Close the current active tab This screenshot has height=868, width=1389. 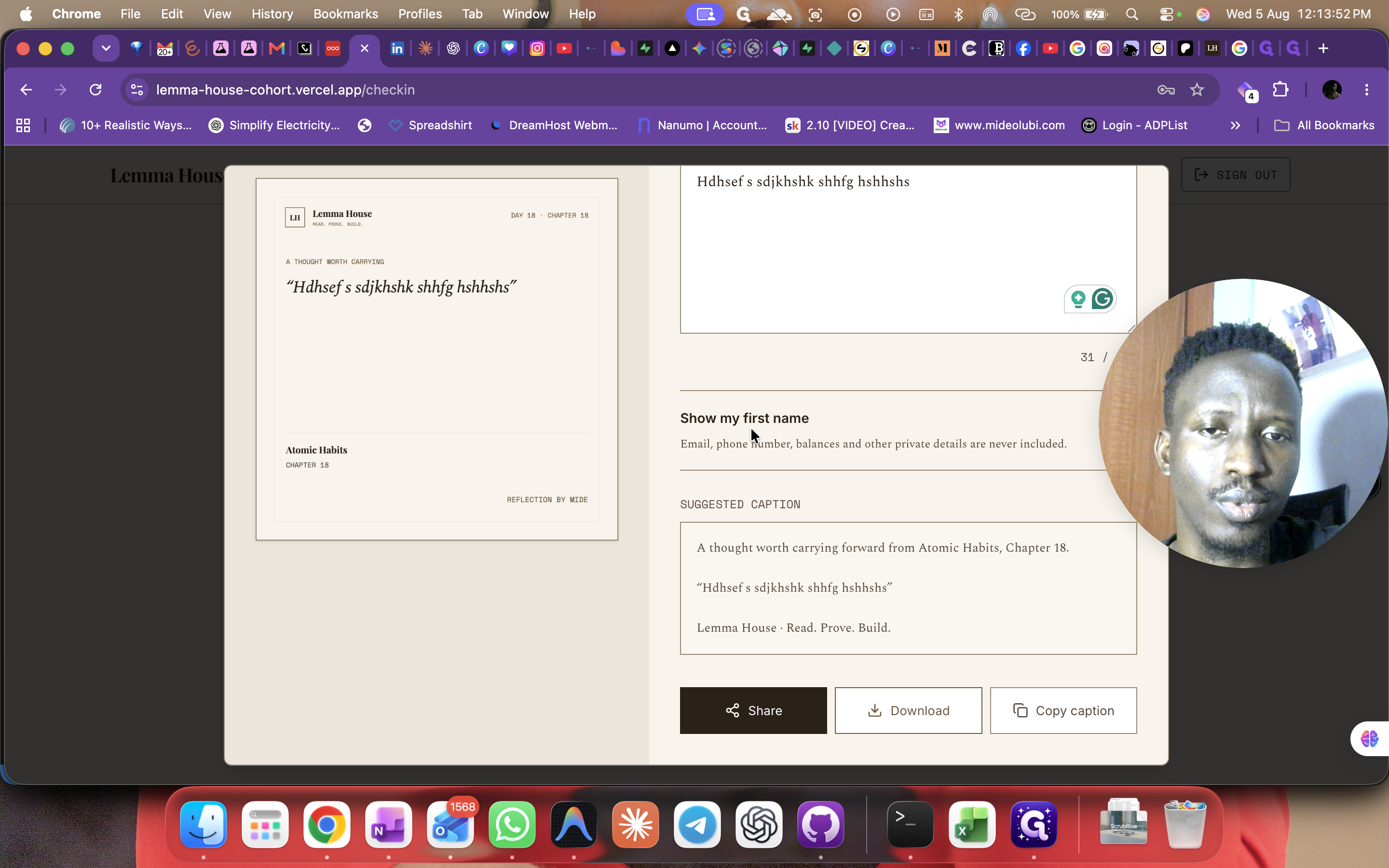(365, 48)
